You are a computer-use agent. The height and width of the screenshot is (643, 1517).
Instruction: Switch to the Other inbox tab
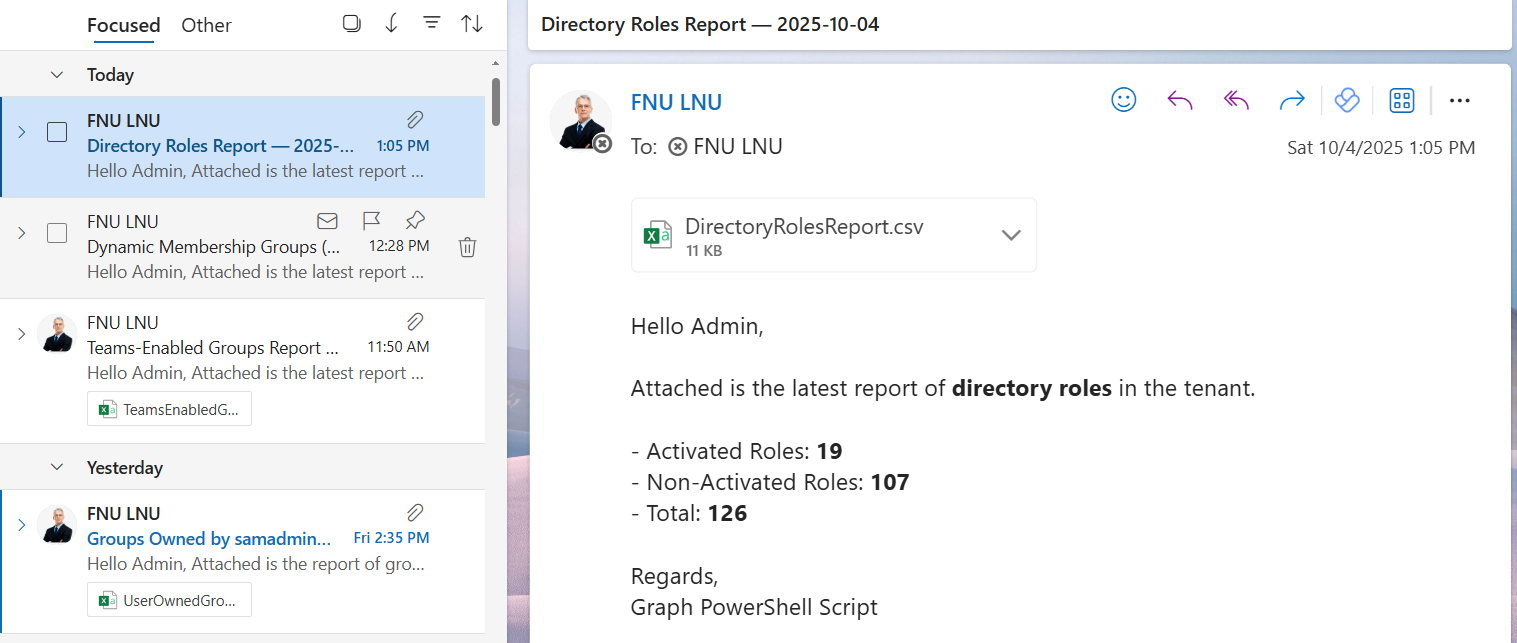[206, 25]
